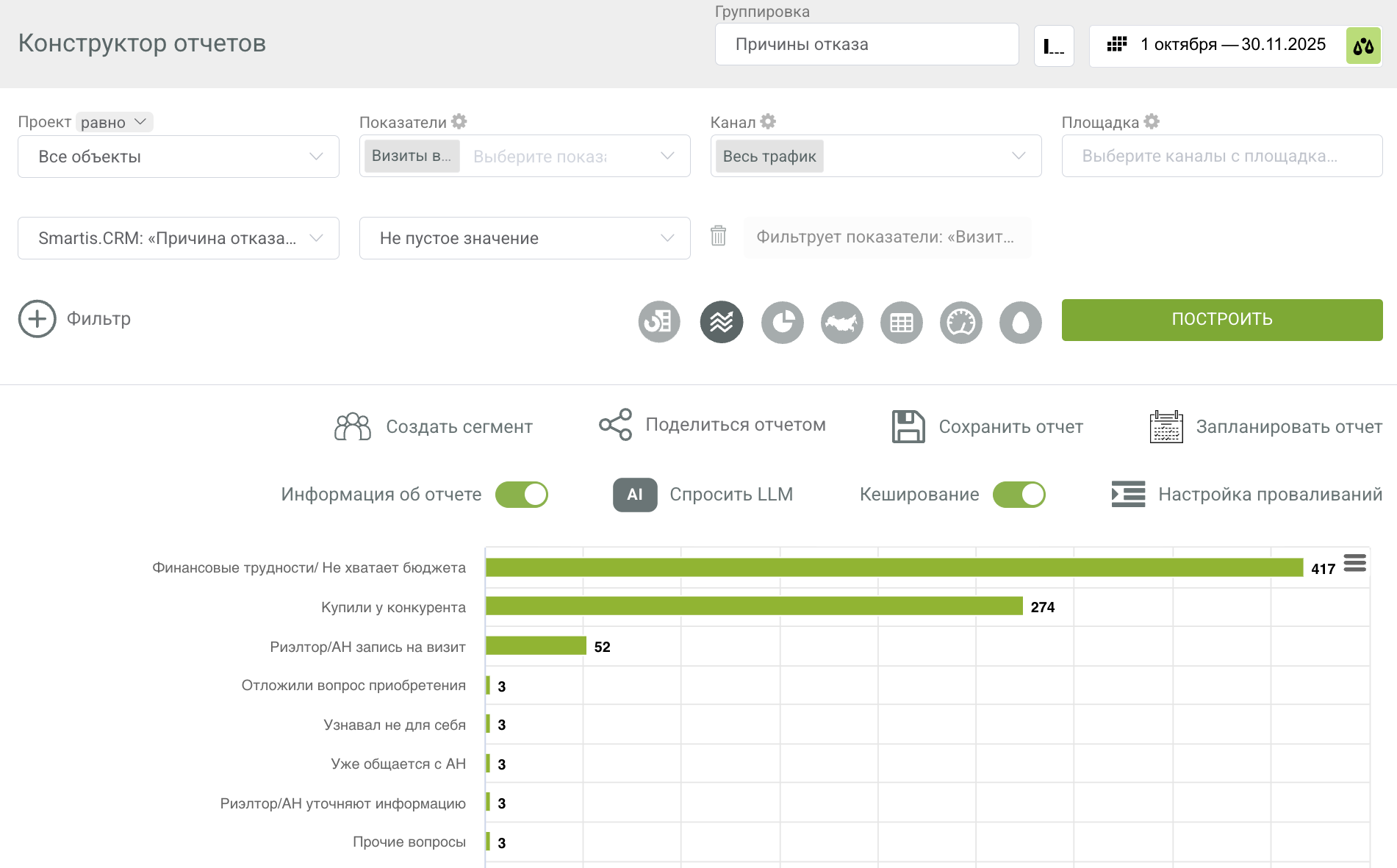Toggle the Информация об отчете switch
This screenshot has height=868, width=1397.
tap(522, 495)
